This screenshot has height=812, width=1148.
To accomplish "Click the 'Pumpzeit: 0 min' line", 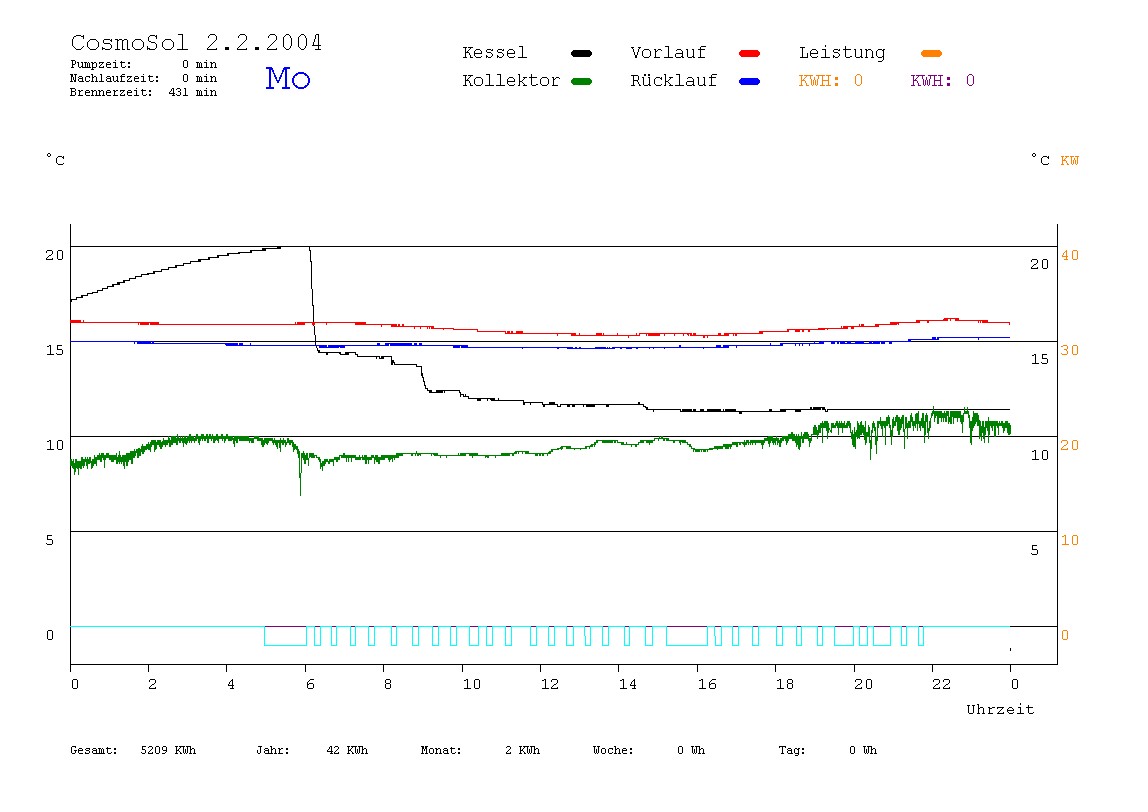I will click(x=144, y=64).
